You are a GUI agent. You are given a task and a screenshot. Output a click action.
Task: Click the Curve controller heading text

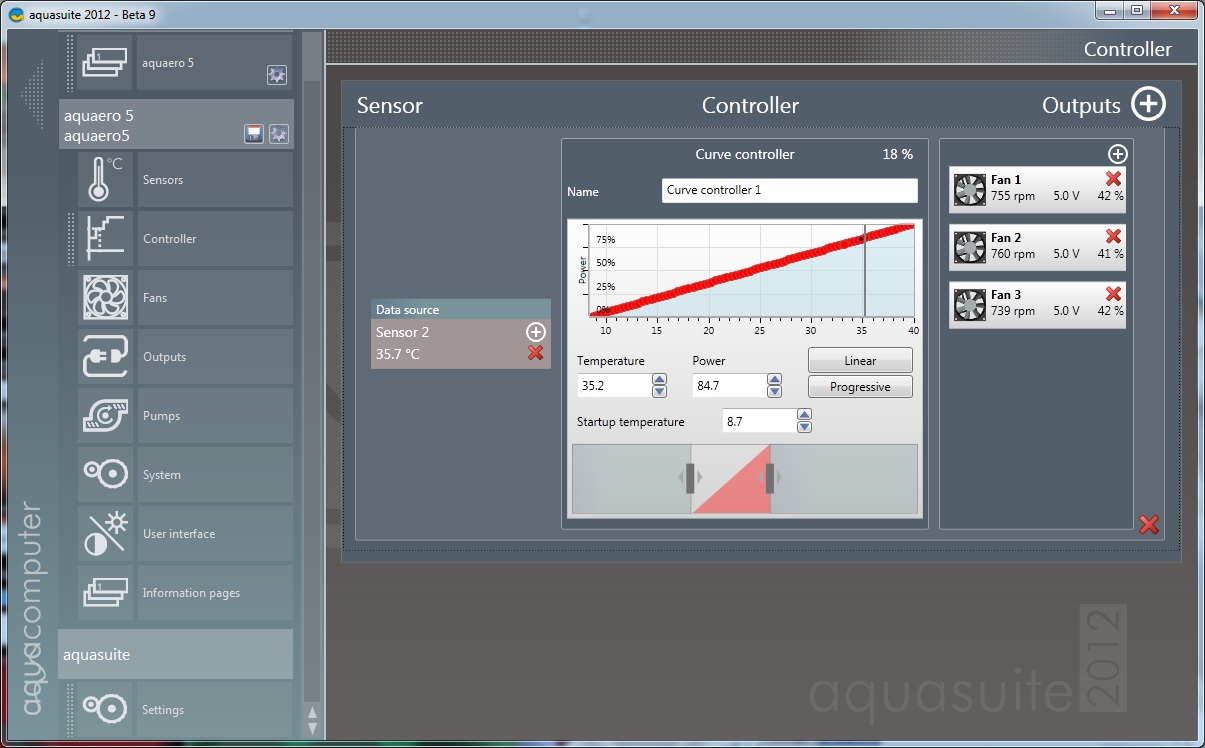pyautogui.click(x=745, y=154)
